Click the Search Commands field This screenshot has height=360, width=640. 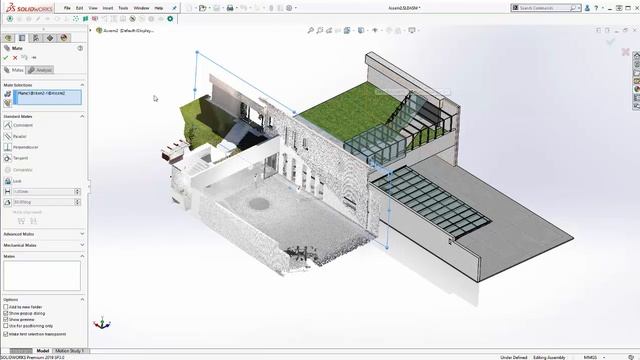click(545, 8)
